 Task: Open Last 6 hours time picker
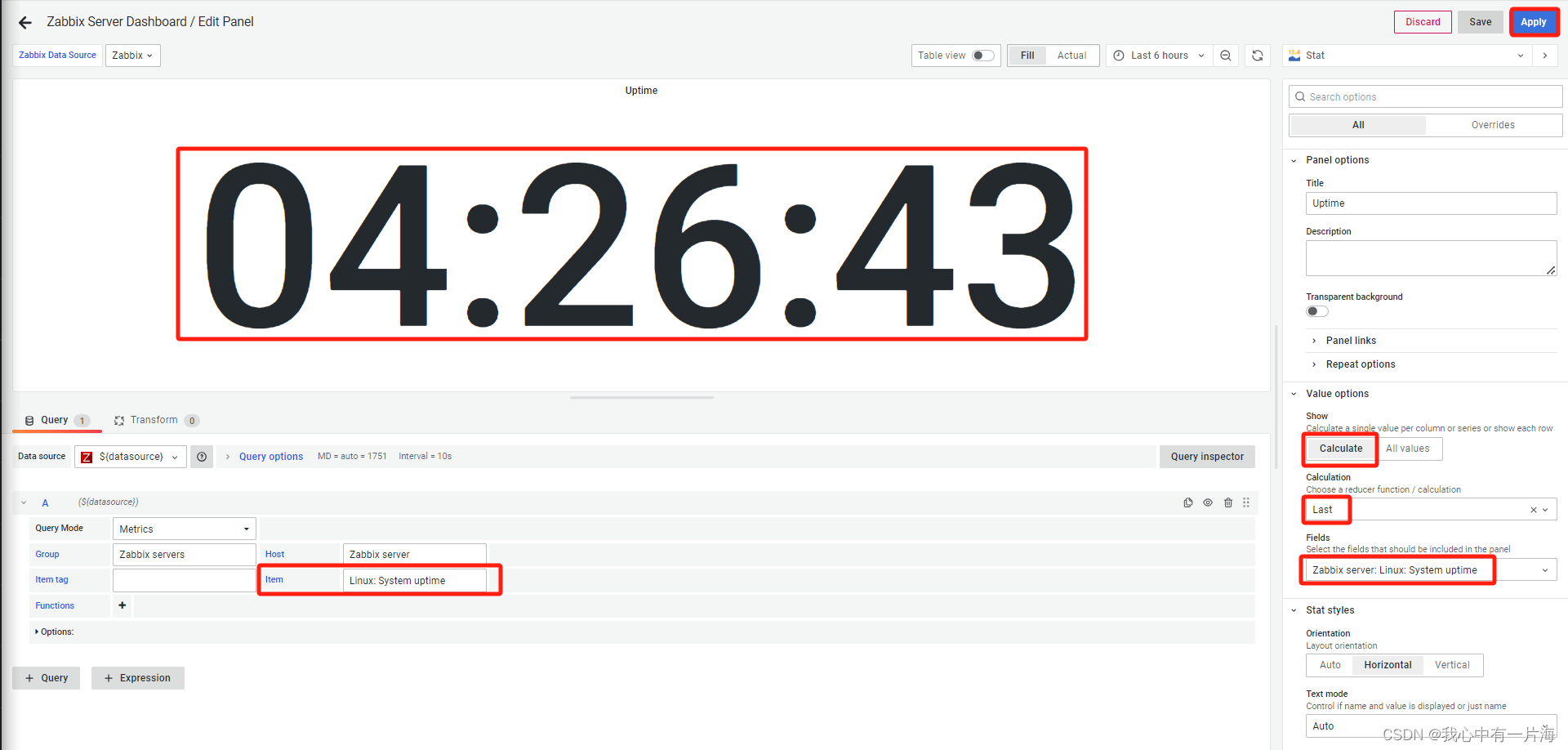[1159, 56]
